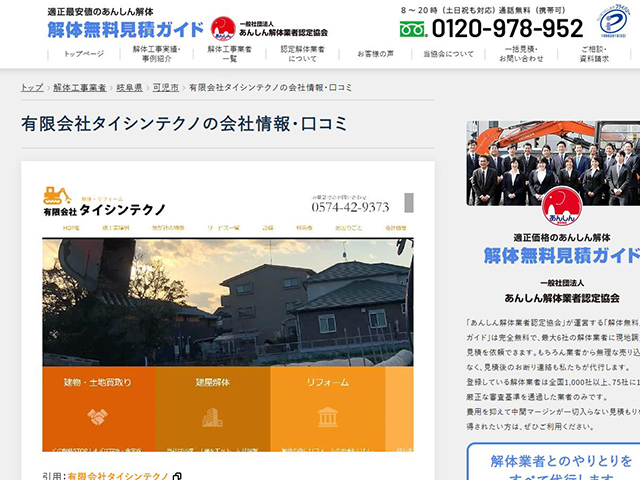Image resolution: width=640 pixels, height=480 pixels.
Task: Open the 当協会について menu item
Action: tap(448, 54)
